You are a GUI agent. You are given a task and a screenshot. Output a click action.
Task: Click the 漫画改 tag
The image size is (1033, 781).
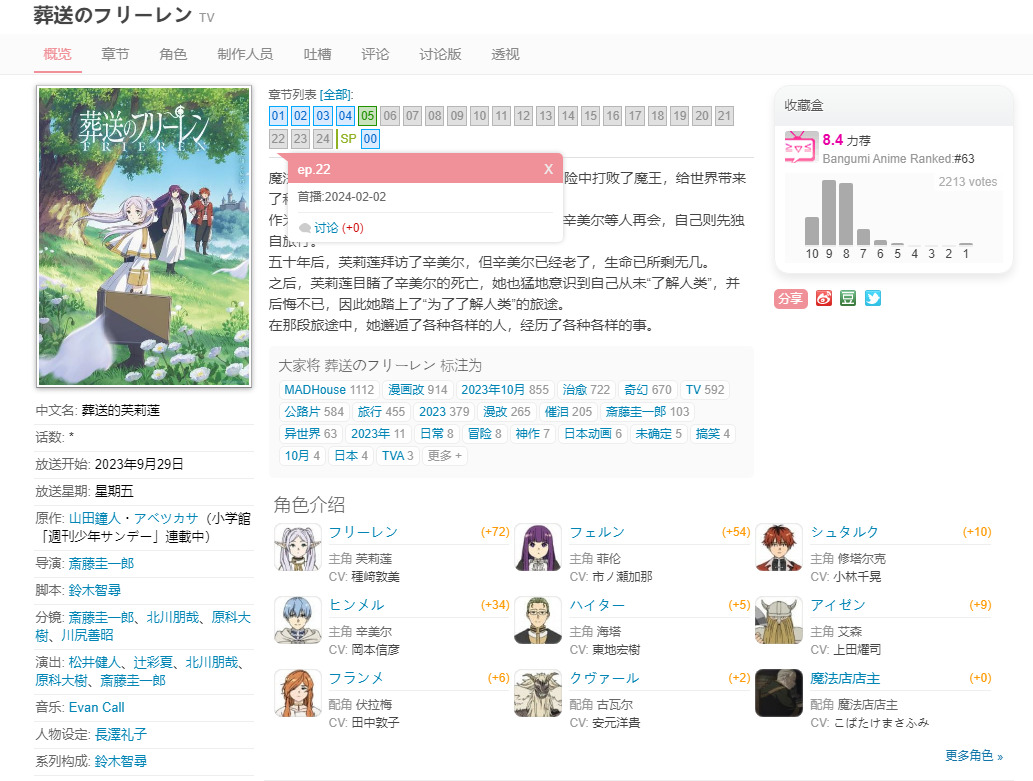pyautogui.click(x=418, y=390)
